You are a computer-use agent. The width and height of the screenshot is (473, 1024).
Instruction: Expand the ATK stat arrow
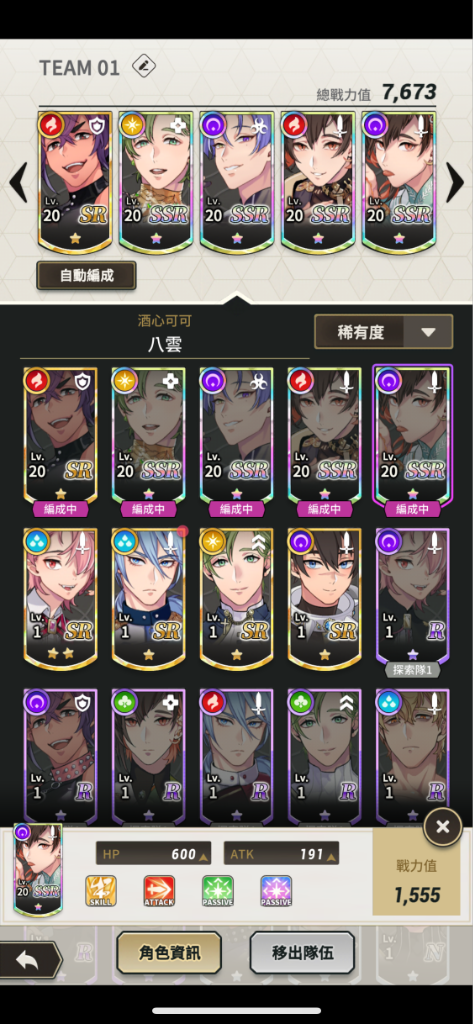[333, 855]
